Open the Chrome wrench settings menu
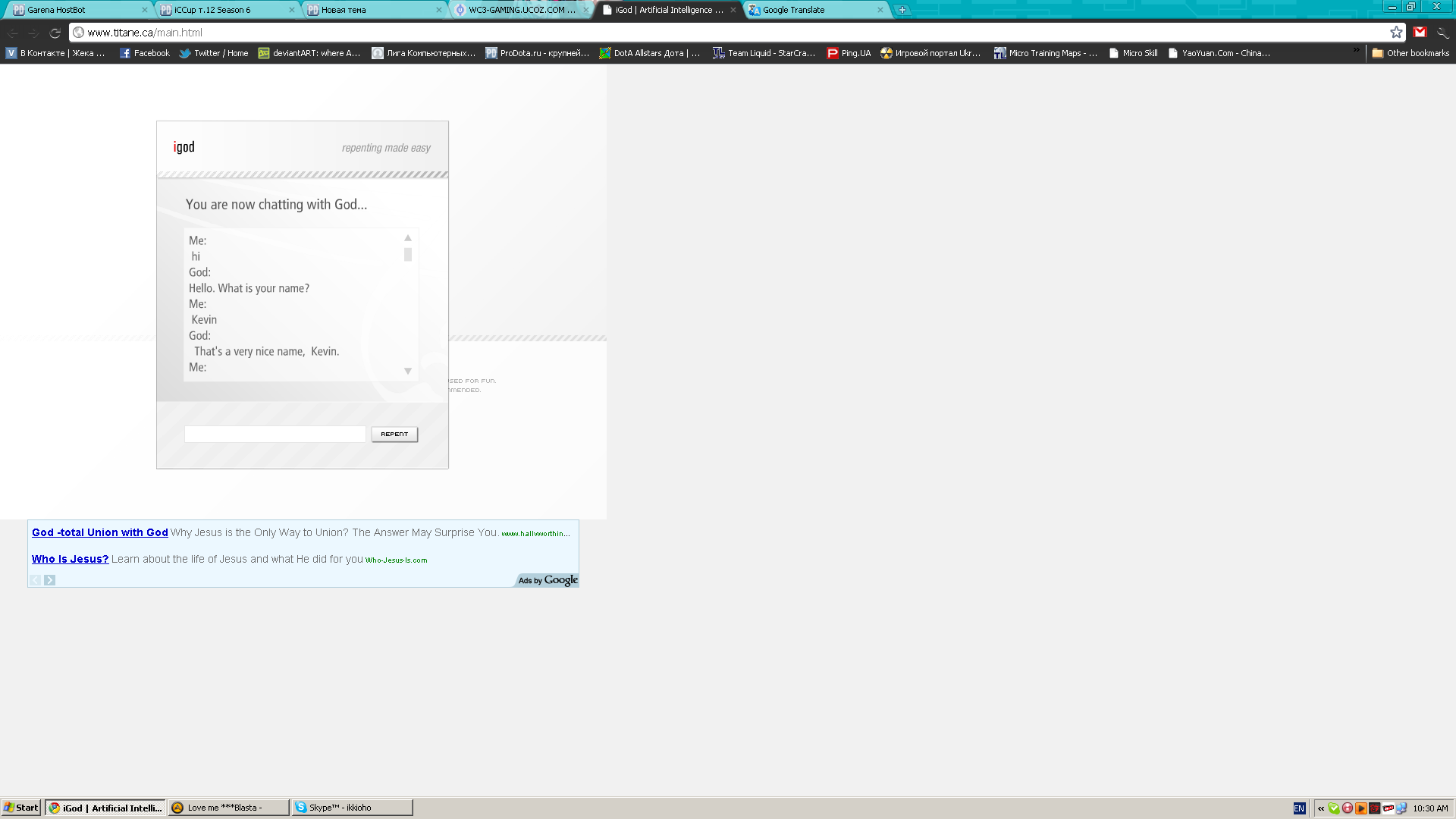The height and width of the screenshot is (819, 1456). click(1443, 33)
